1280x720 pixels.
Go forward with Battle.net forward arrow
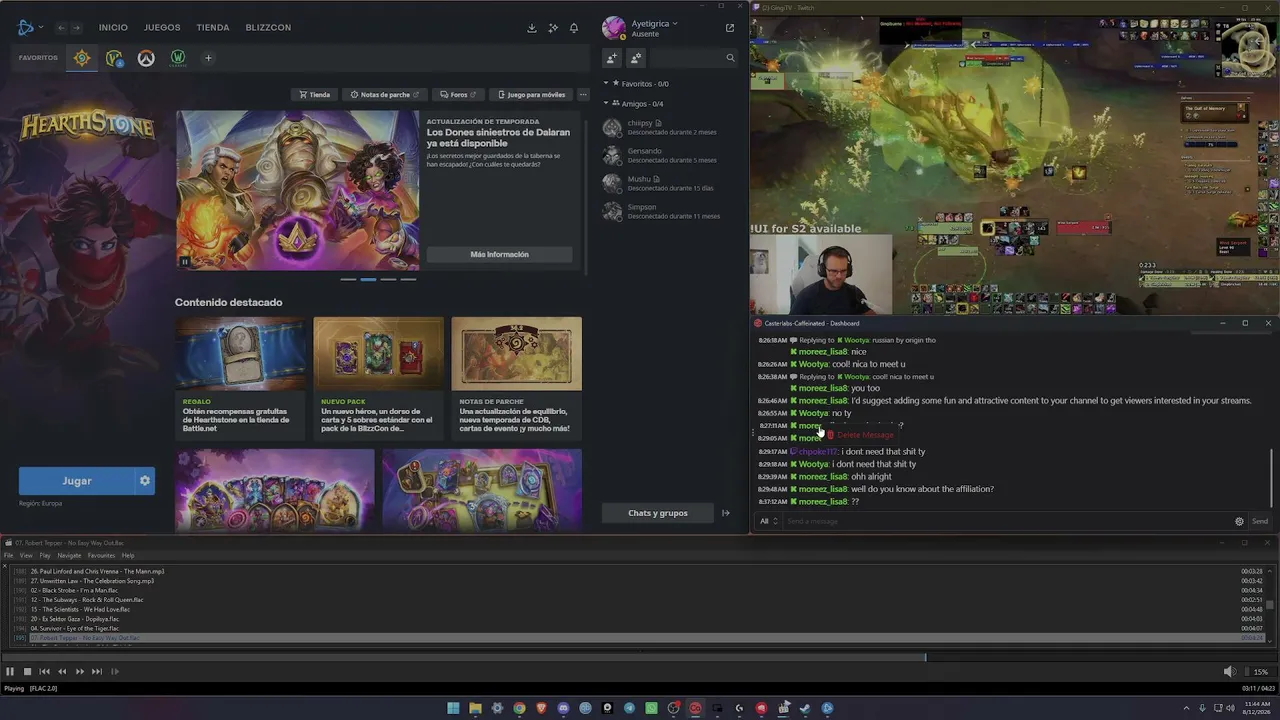tap(76, 28)
